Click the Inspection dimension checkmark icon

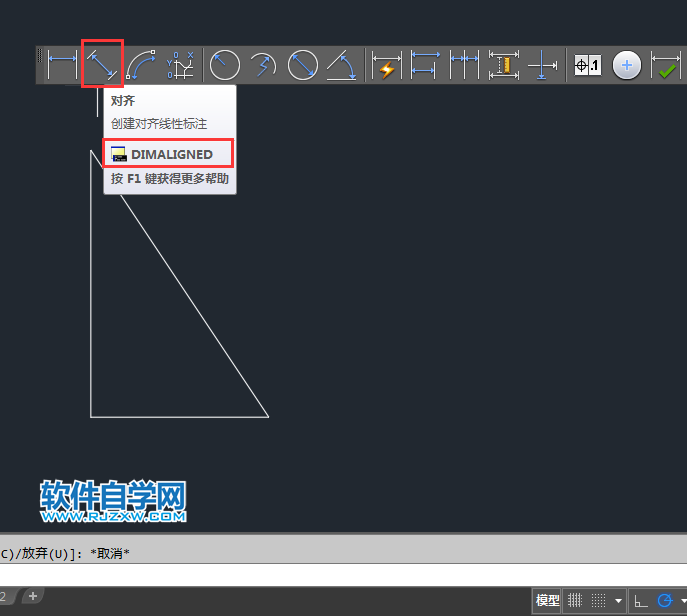coord(666,65)
